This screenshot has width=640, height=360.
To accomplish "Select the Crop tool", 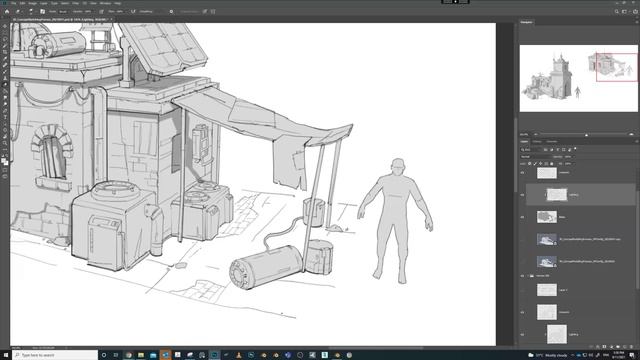I will (x=5, y=52).
